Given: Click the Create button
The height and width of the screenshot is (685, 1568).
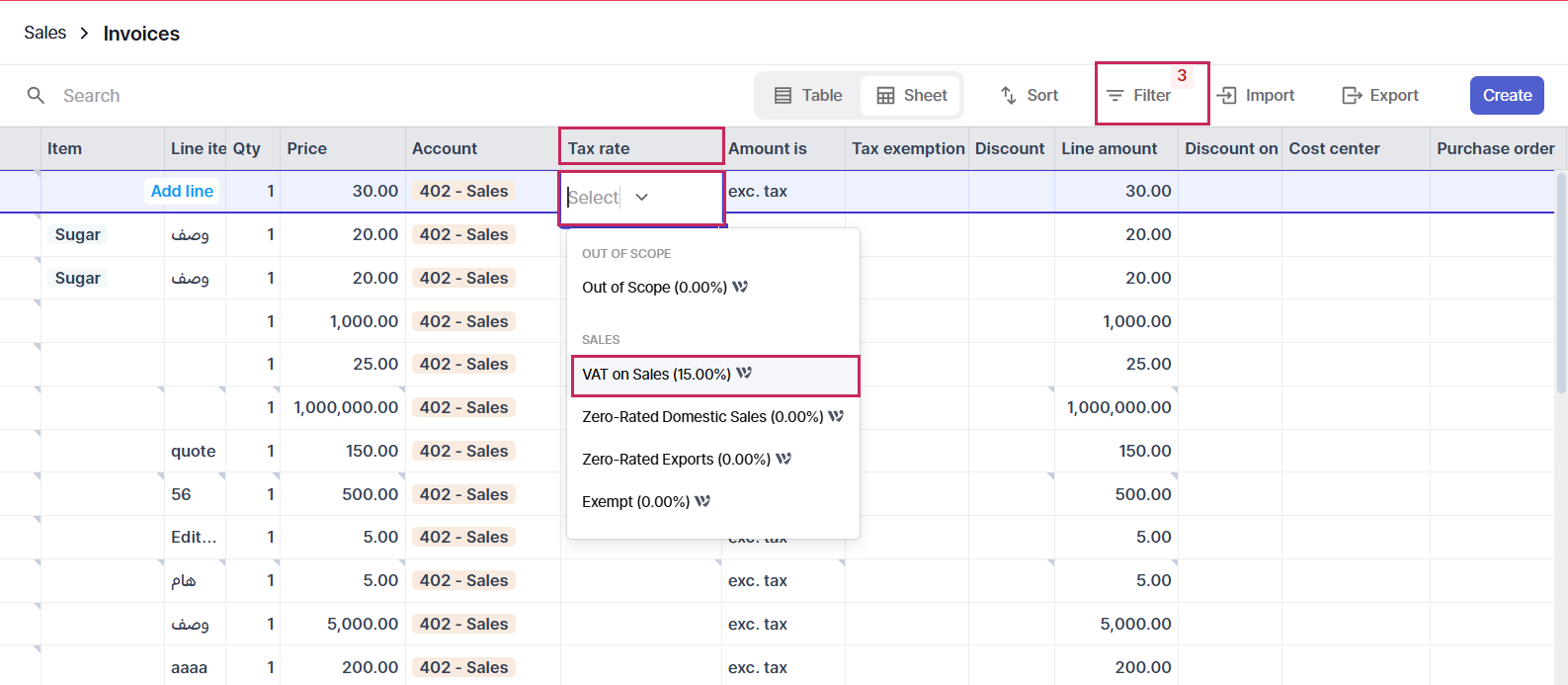Looking at the screenshot, I should coord(1507,95).
